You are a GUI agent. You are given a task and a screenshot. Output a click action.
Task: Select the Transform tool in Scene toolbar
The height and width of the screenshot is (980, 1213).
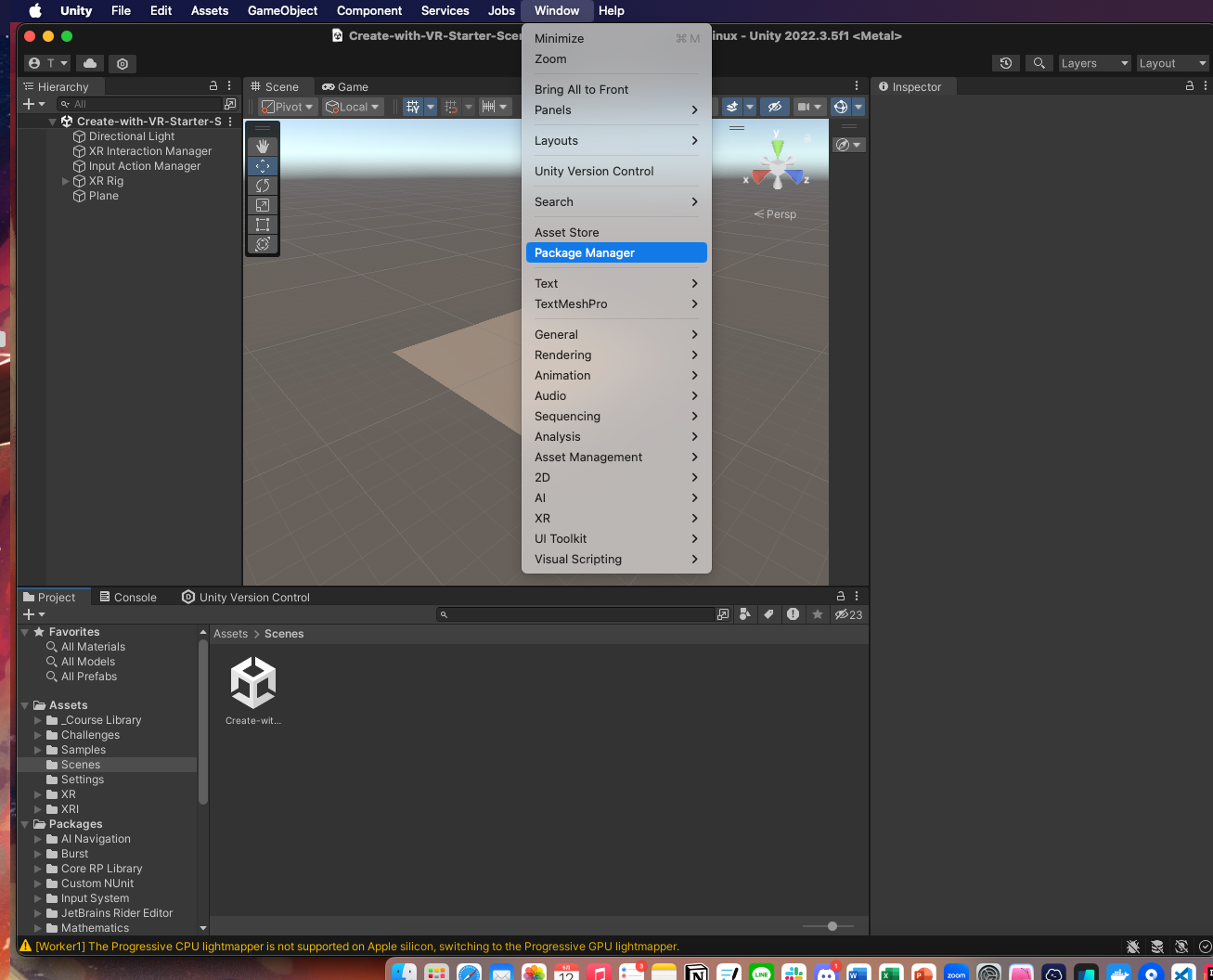[263, 244]
